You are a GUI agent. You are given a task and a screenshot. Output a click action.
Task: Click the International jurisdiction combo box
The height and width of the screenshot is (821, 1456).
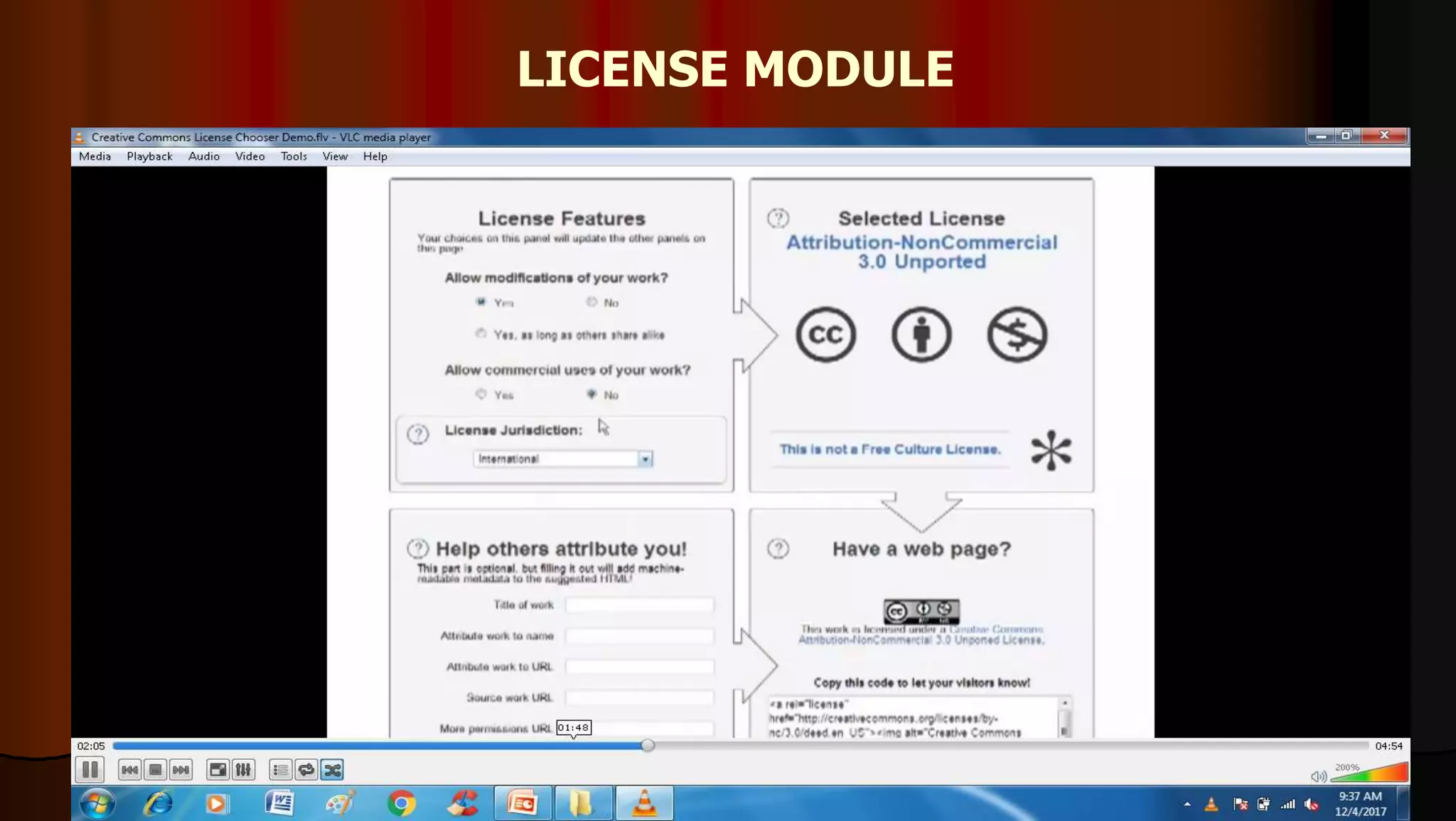click(562, 459)
